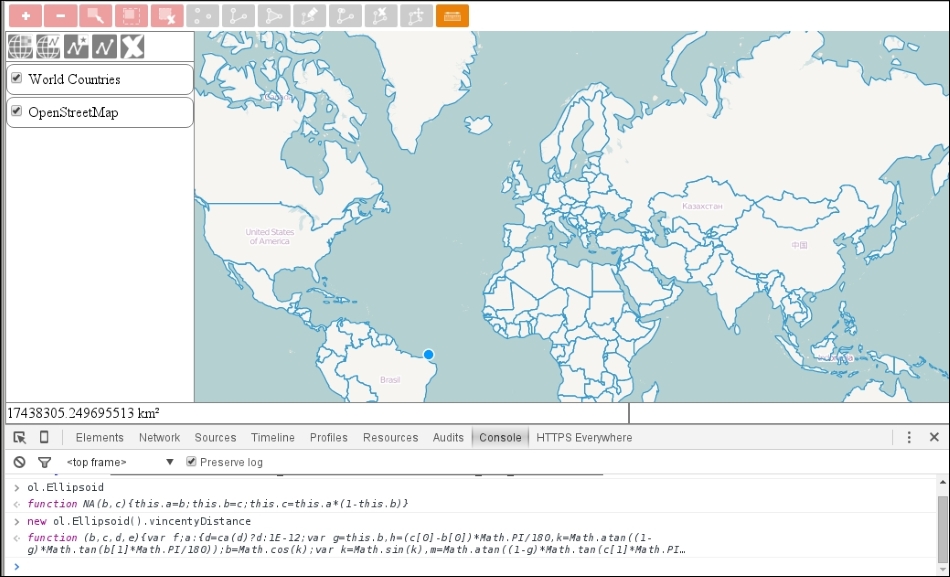Activate the inspect element cursor in DevTools
Screen dimensions: 950x577
[18, 437]
